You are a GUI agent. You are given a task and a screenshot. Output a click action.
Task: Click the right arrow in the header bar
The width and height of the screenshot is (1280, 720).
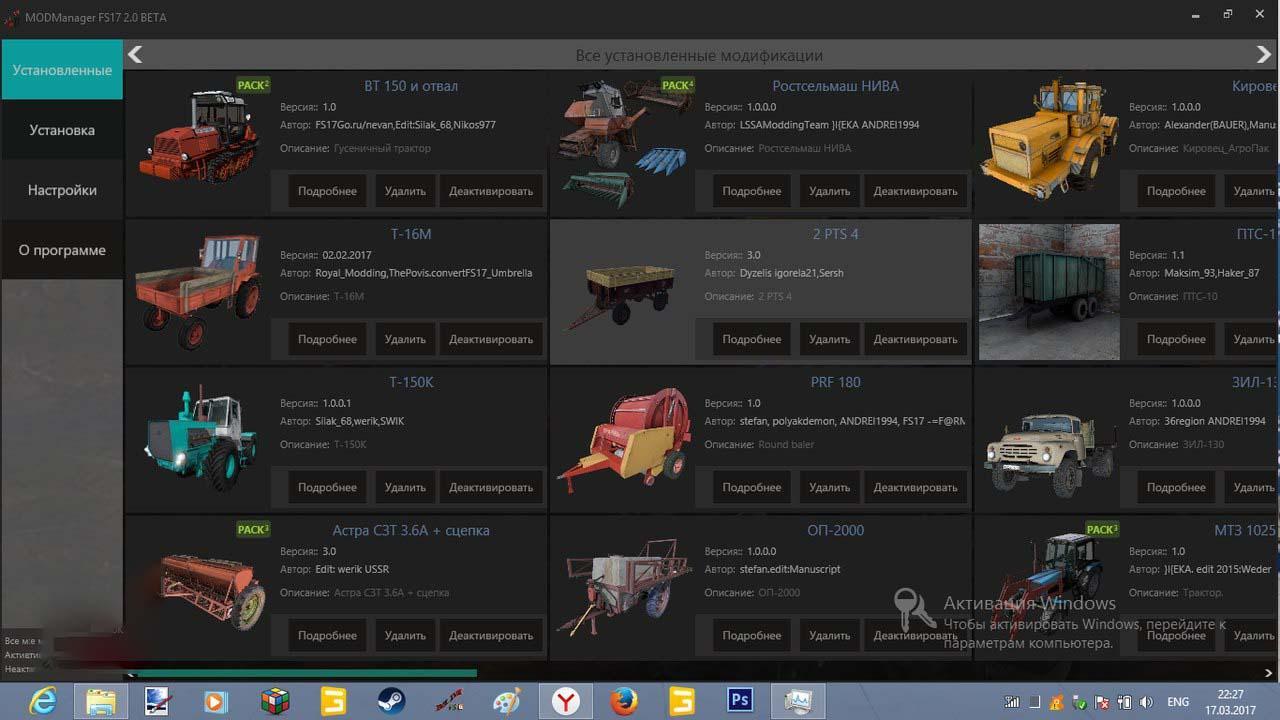tap(1264, 55)
